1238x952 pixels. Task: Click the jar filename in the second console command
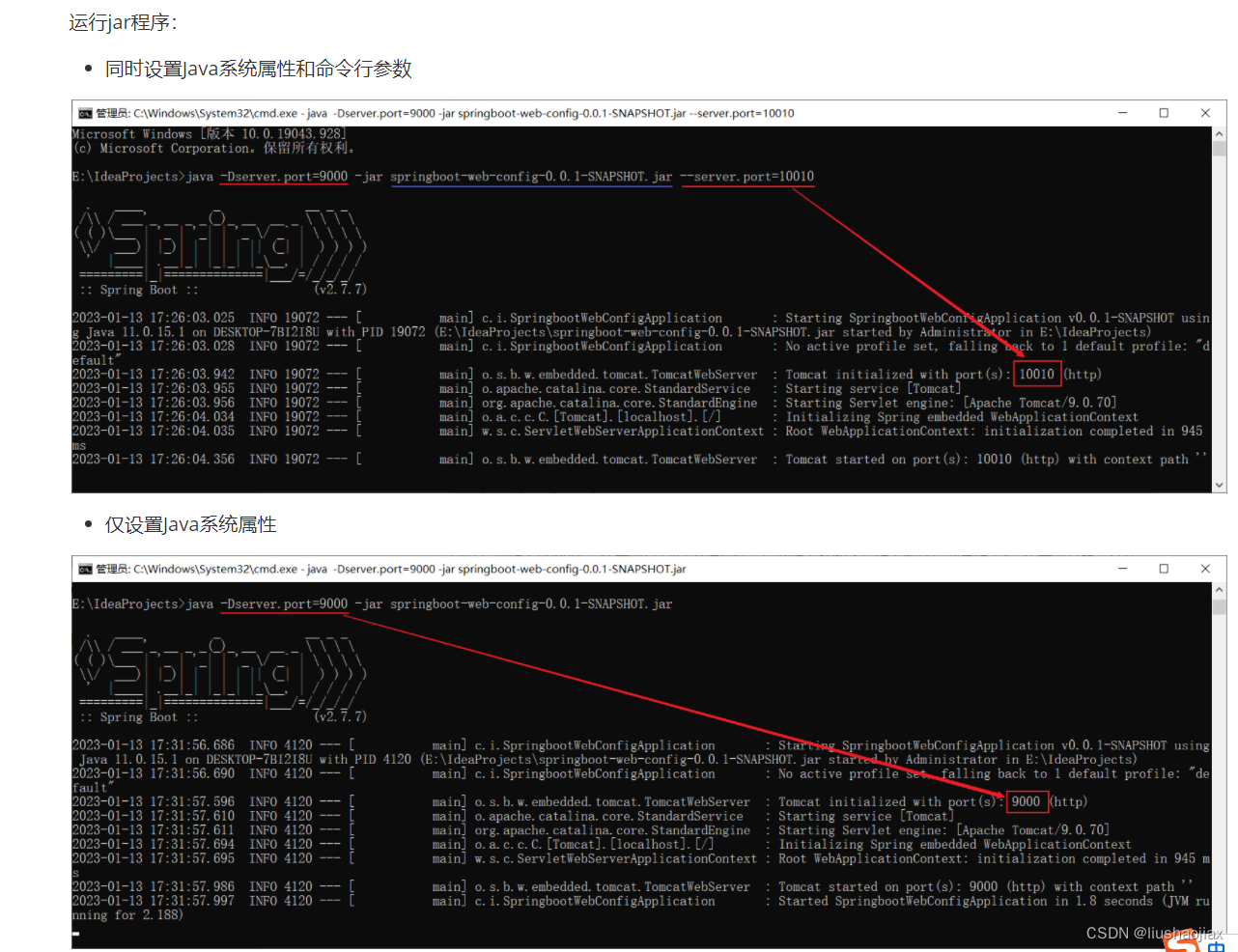(x=531, y=603)
